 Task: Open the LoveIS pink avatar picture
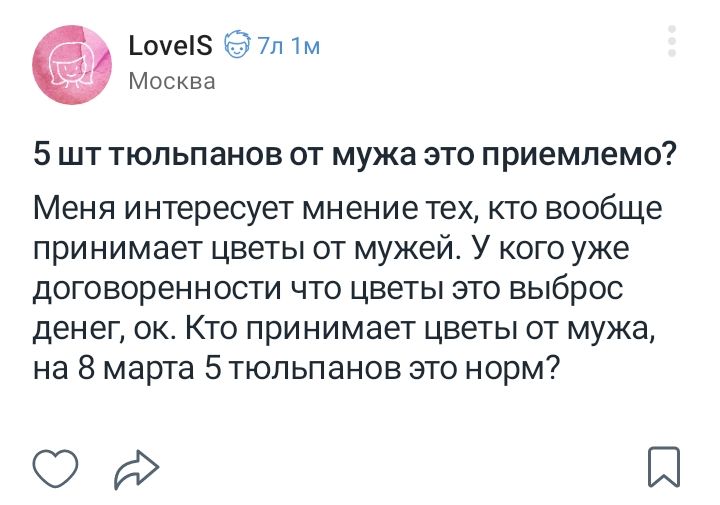[x=72, y=65]
